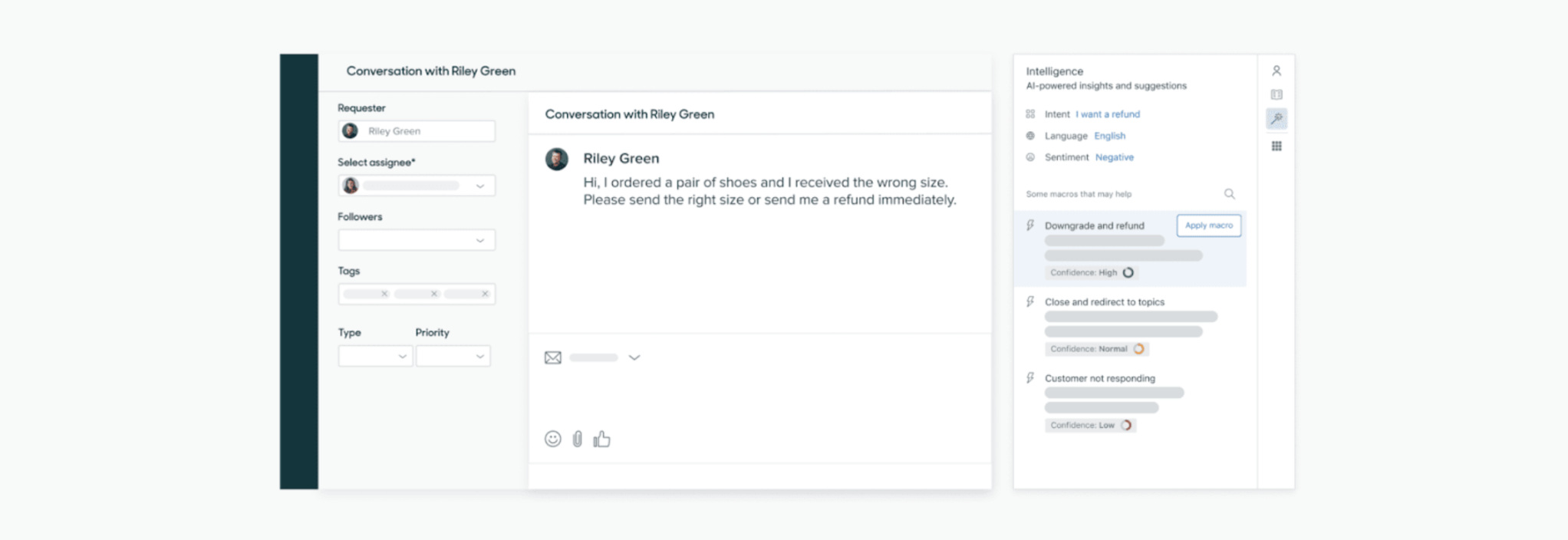Click the thumbs up icon
The width and height of the screenshot is (1568, 540).
coord(601,439)
